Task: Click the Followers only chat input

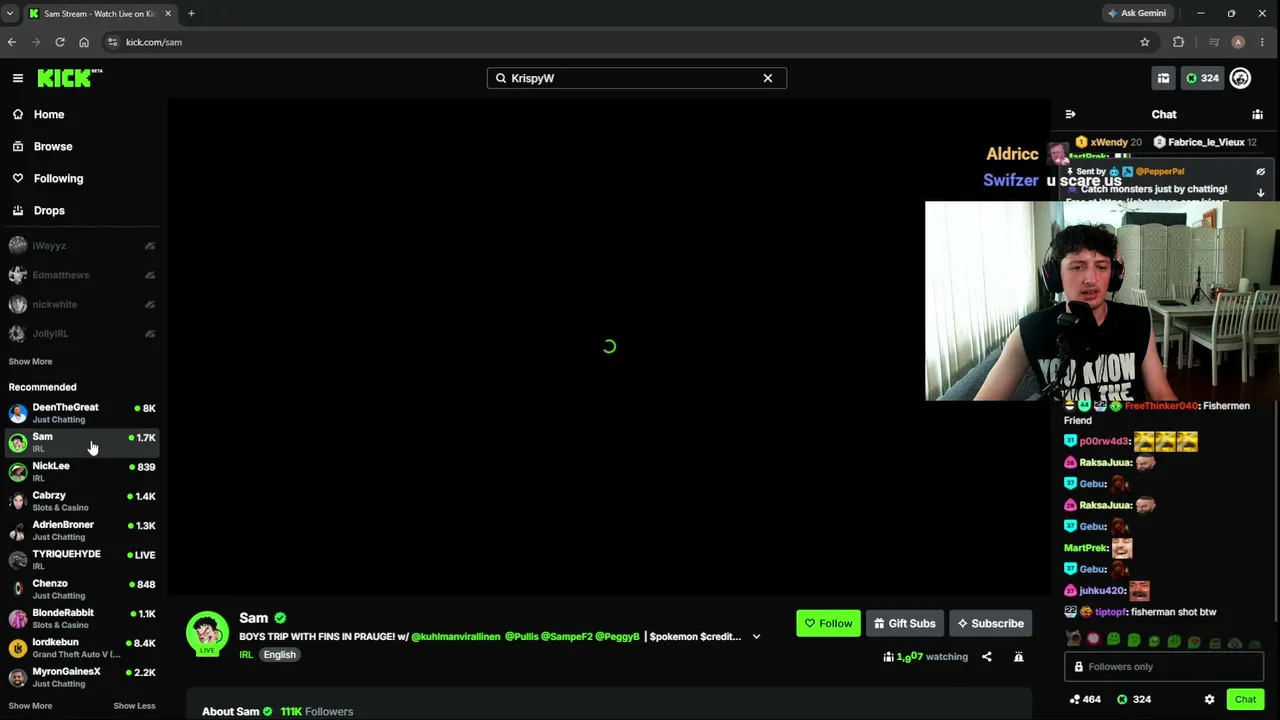Action: click(1164, 667)
